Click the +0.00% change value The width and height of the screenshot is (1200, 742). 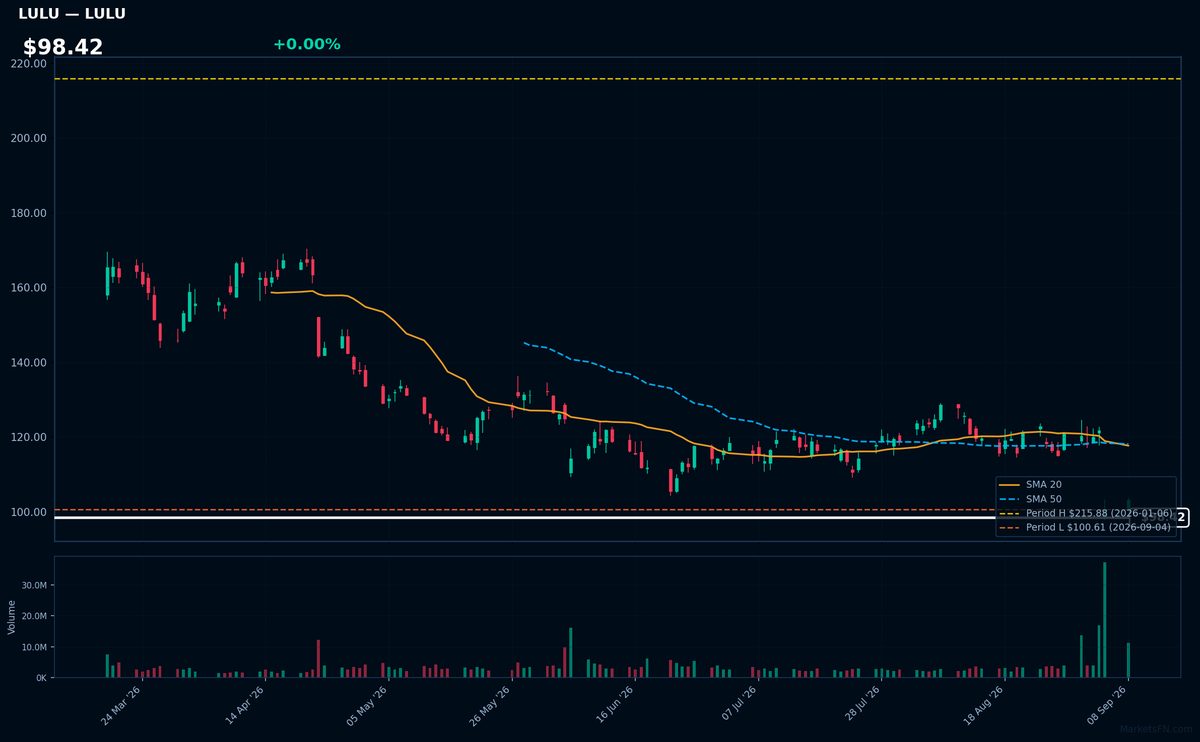(x=307, y=44)
